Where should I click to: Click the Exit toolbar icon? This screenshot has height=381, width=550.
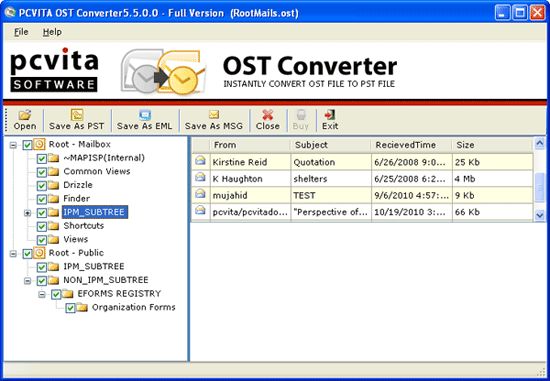coord(330,115)
